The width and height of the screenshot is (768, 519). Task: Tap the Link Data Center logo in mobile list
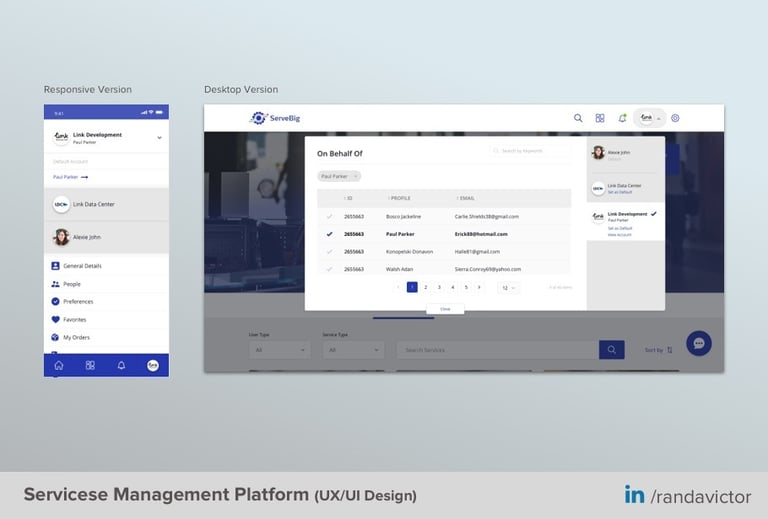(x=61, y=204)
